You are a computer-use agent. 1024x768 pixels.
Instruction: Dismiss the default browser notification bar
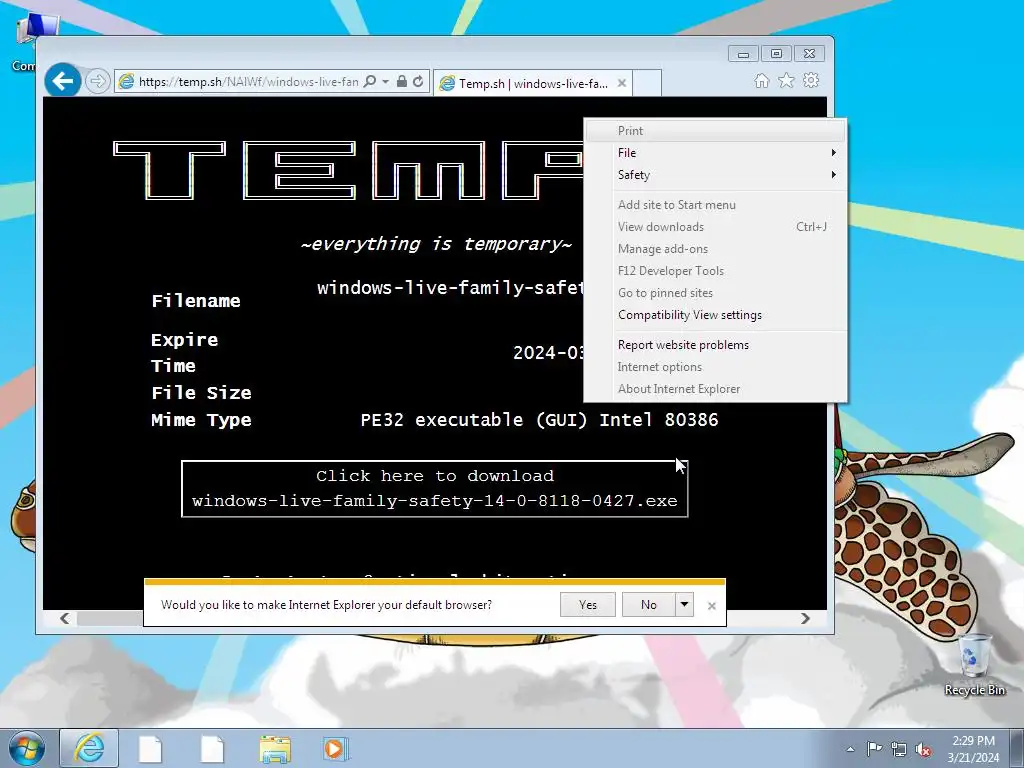[712, 606]
